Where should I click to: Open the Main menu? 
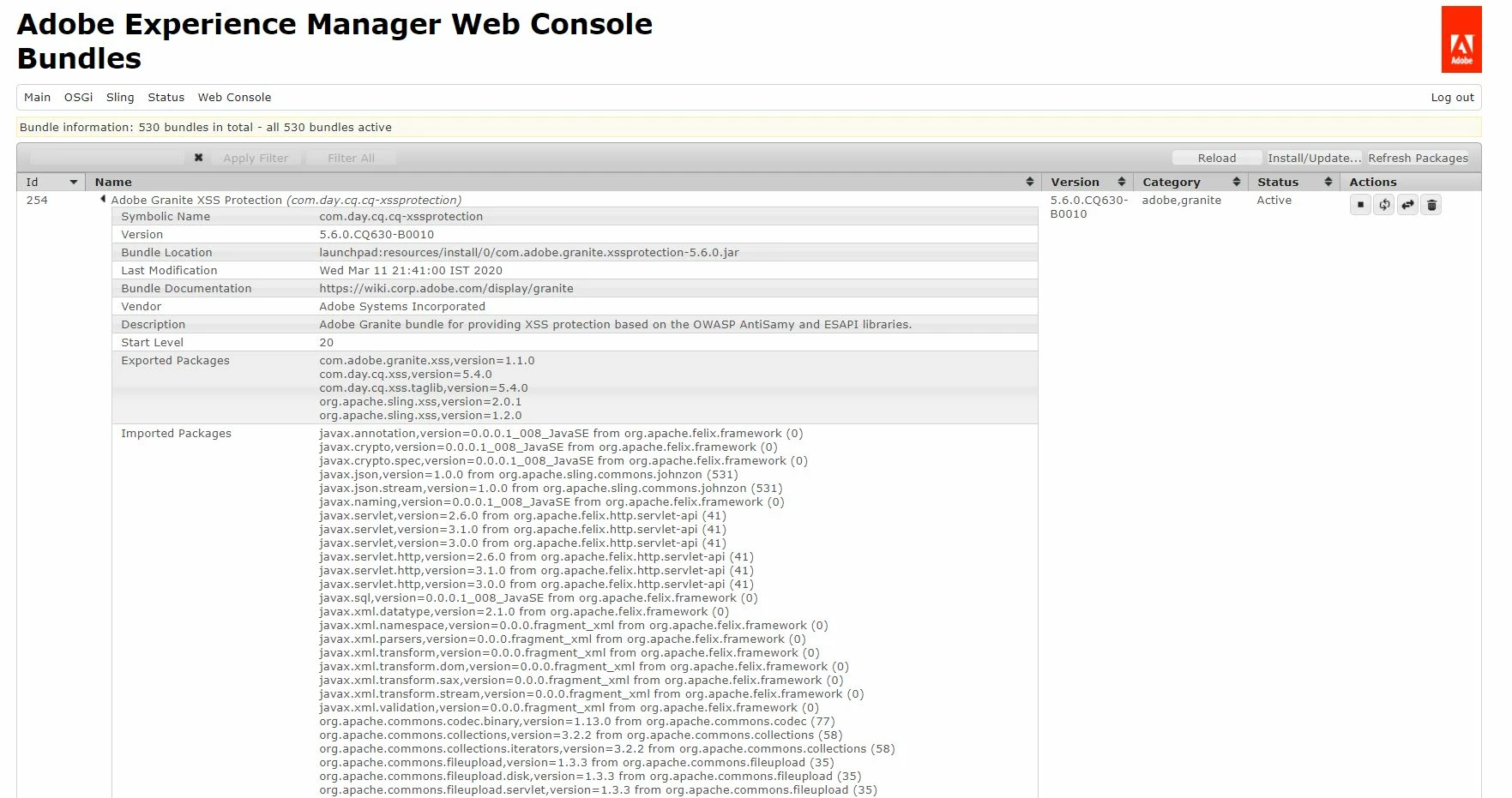[x=37, y=98]
